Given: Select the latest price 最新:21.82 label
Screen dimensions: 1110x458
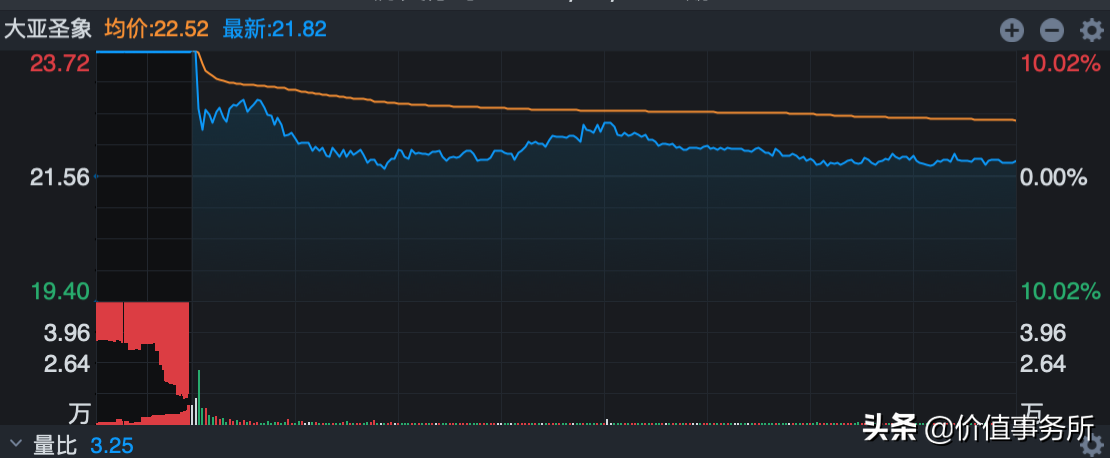Looking at the screenshot, I should pos(275,29).
